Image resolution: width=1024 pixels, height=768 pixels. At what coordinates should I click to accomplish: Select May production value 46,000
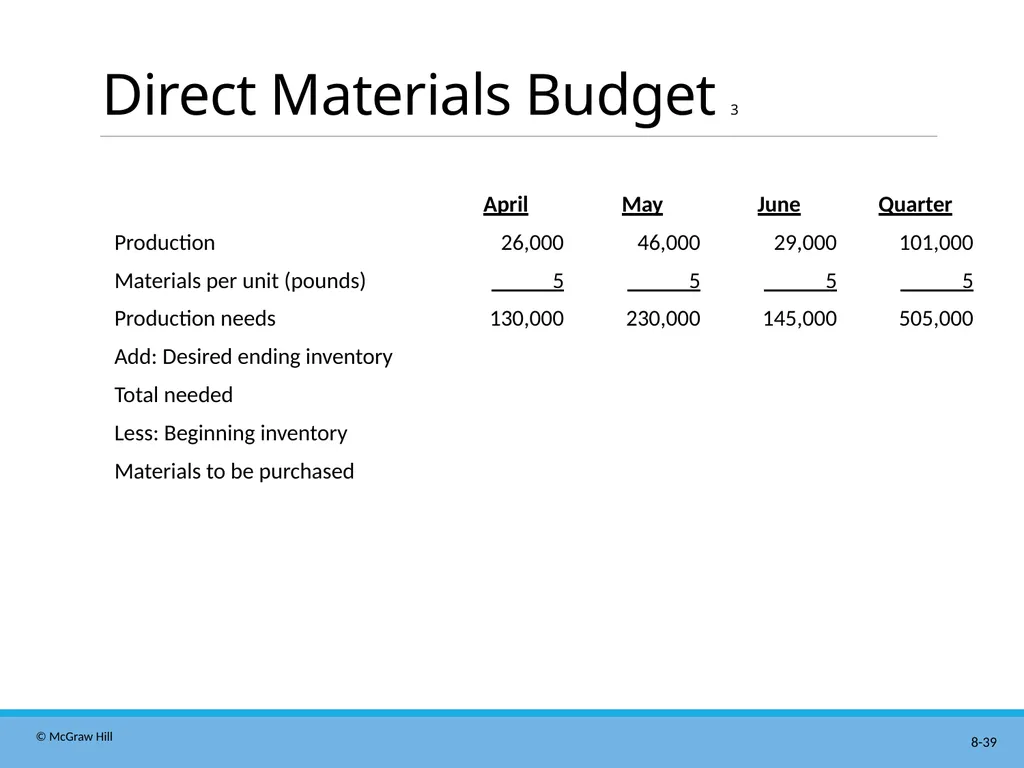(x=669, y=243)
